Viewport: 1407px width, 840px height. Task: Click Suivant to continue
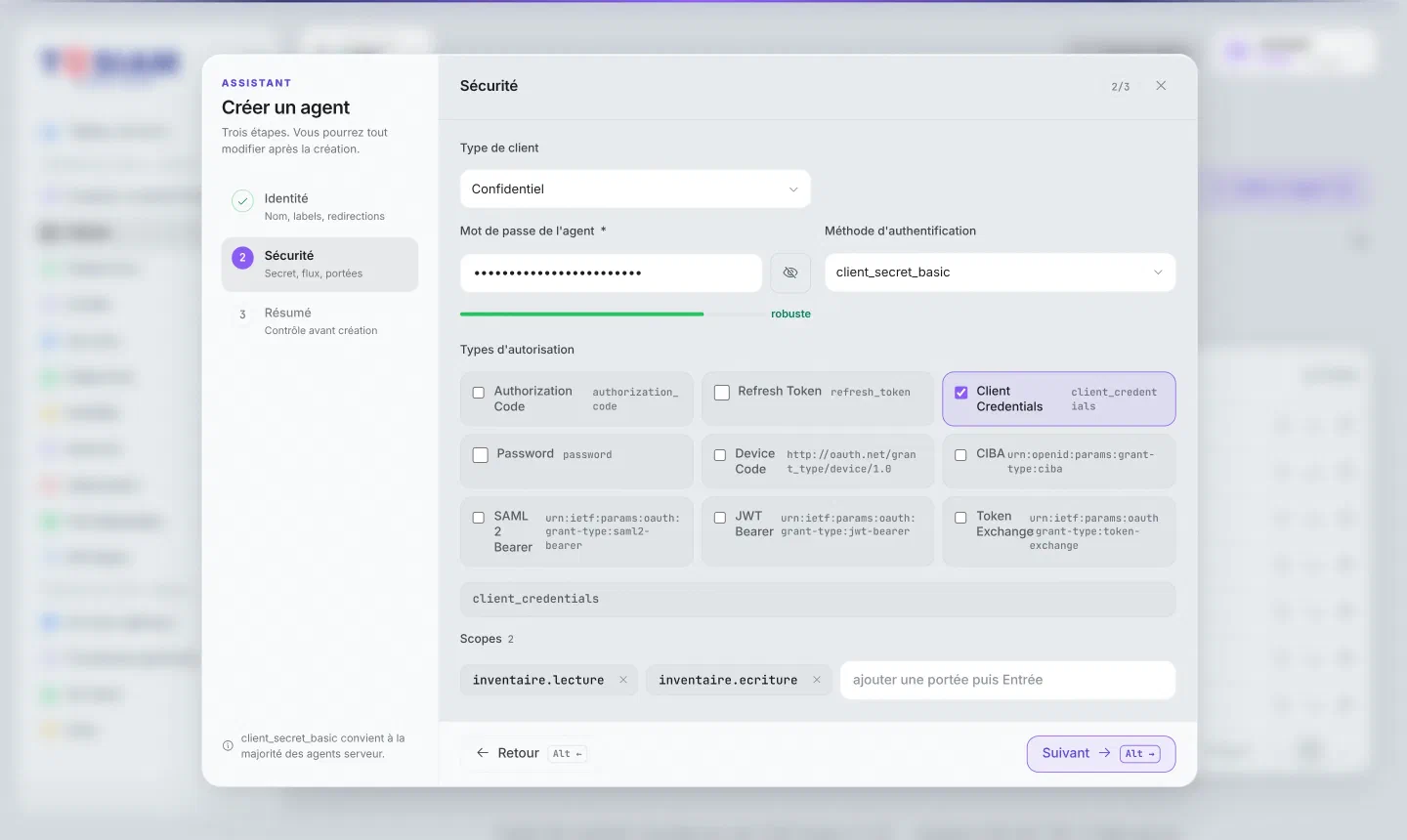(1101, 754)
